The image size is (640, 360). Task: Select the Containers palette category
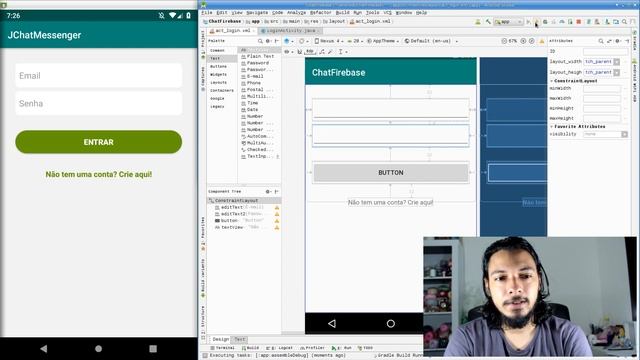pos(222,90)
